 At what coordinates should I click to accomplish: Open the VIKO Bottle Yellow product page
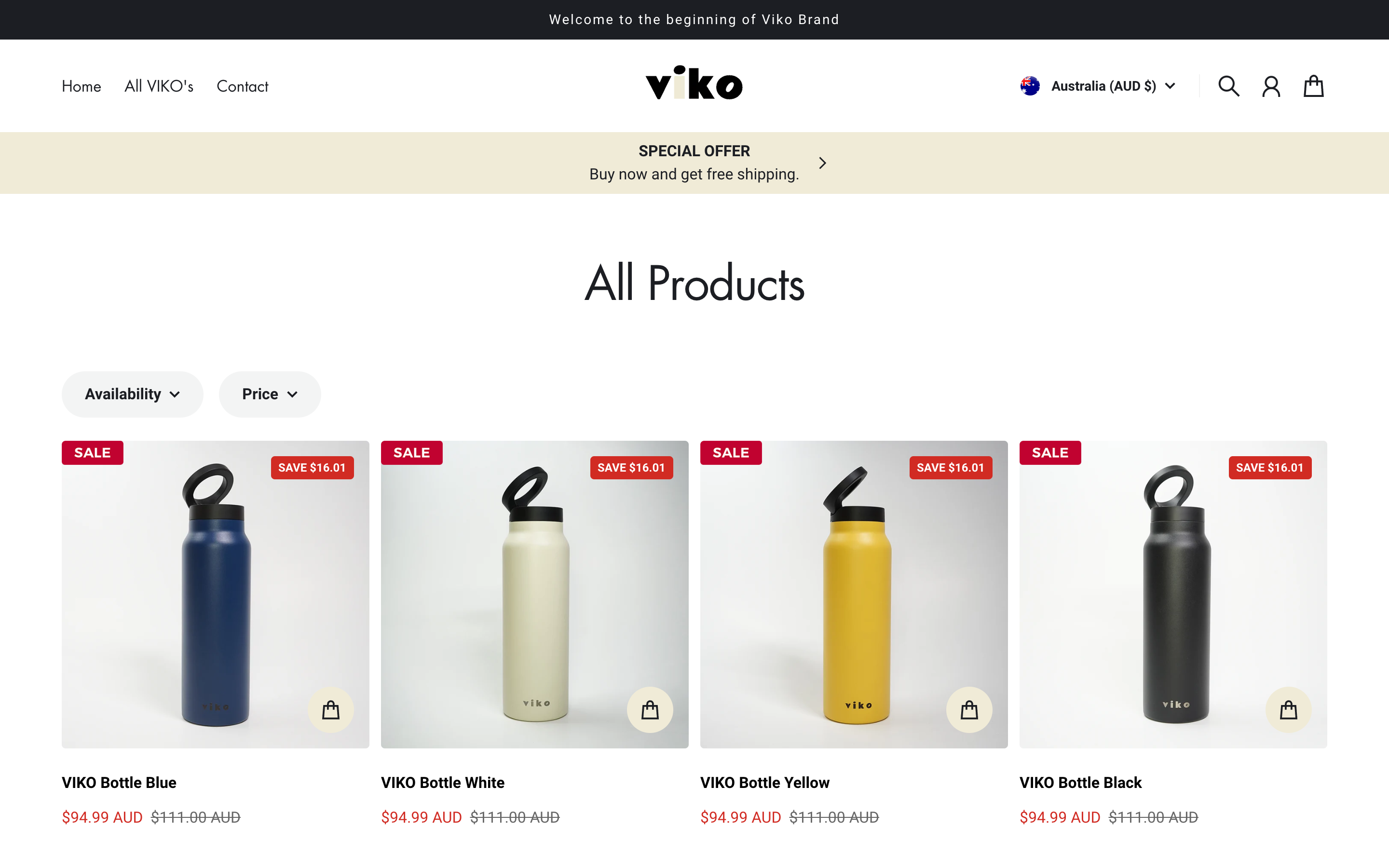tap(764, 782)
